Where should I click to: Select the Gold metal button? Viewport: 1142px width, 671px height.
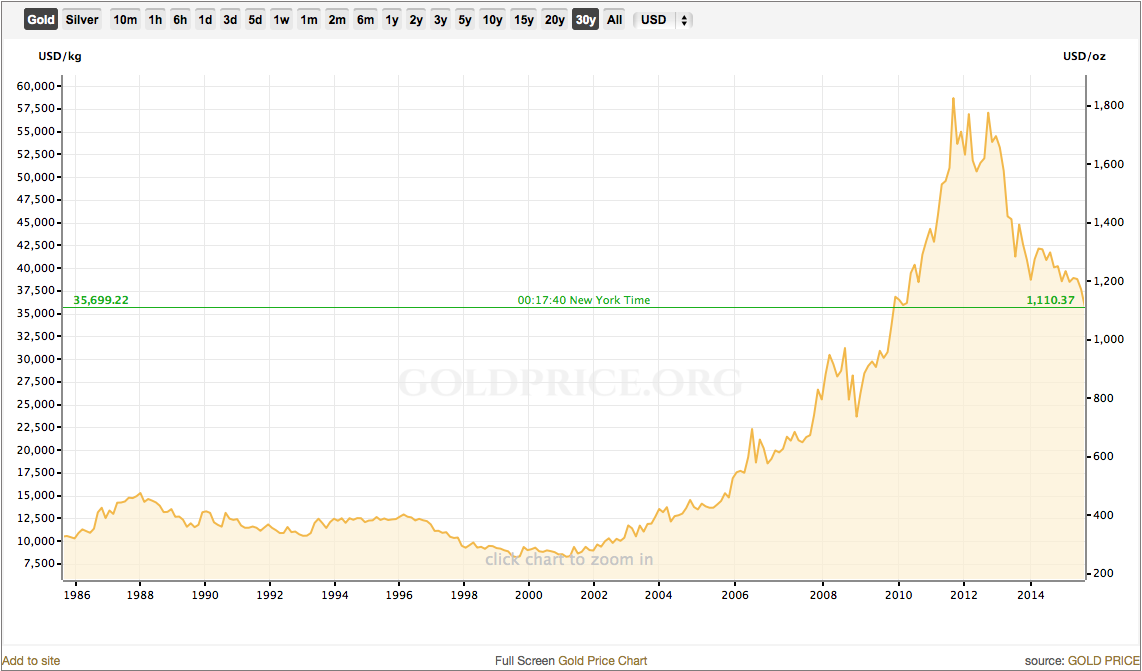coord(42,20)
